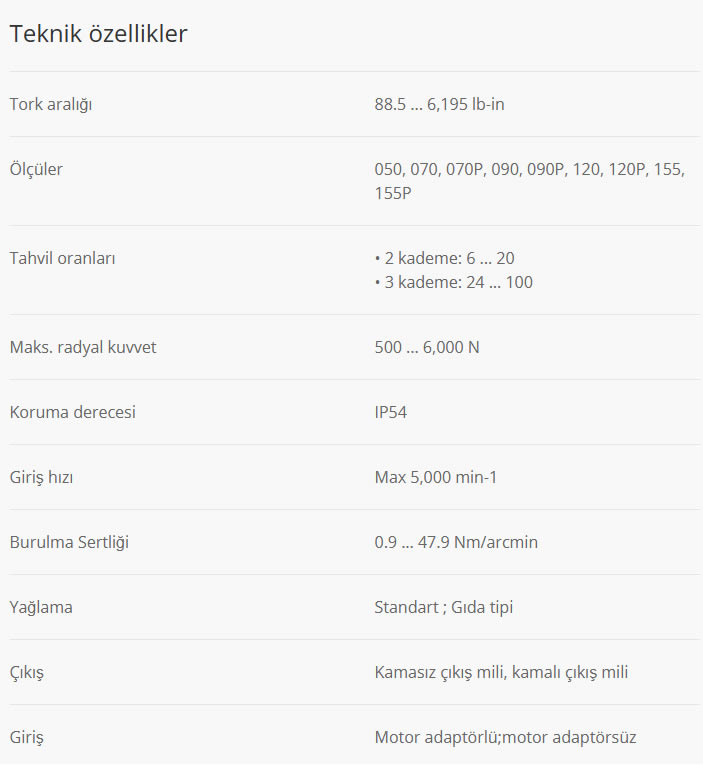
Task: Select the '2 kademe: 6 ... 20' line
Action: click(x=445, y=258)
